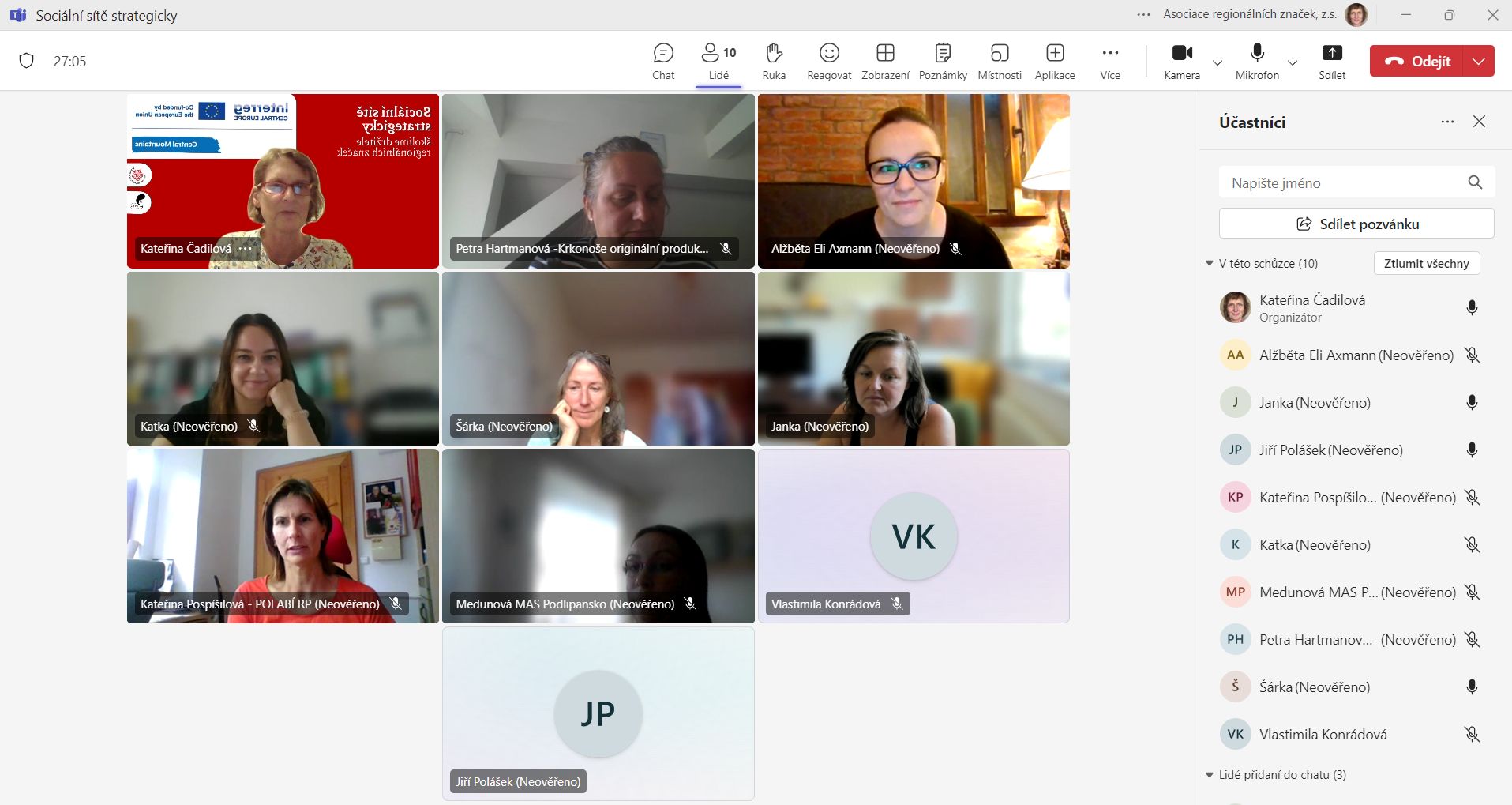This screenshot has width=1512, height=805.
Task: Click the MP avatar in participant list
Action: click(x=1236, y=592)
